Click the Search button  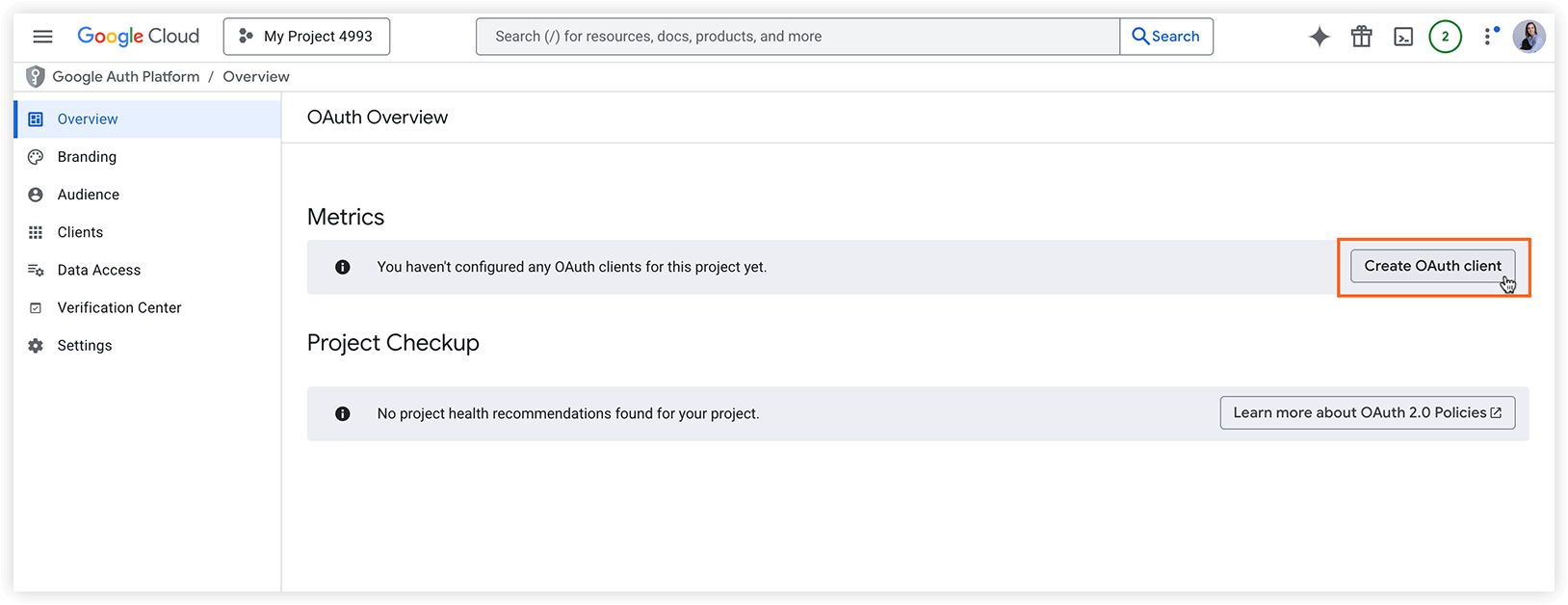pos(1166,37)
